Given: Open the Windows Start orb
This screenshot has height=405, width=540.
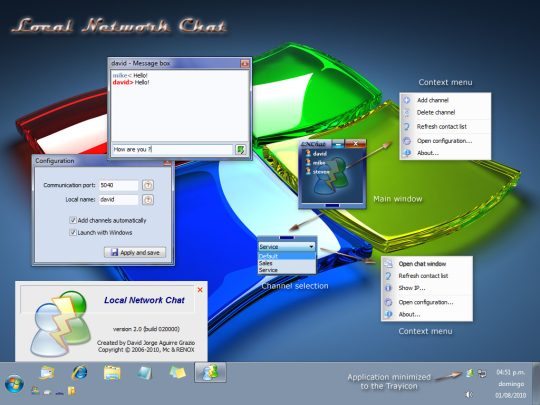Looking at the screenshot, I should point(14,384).
